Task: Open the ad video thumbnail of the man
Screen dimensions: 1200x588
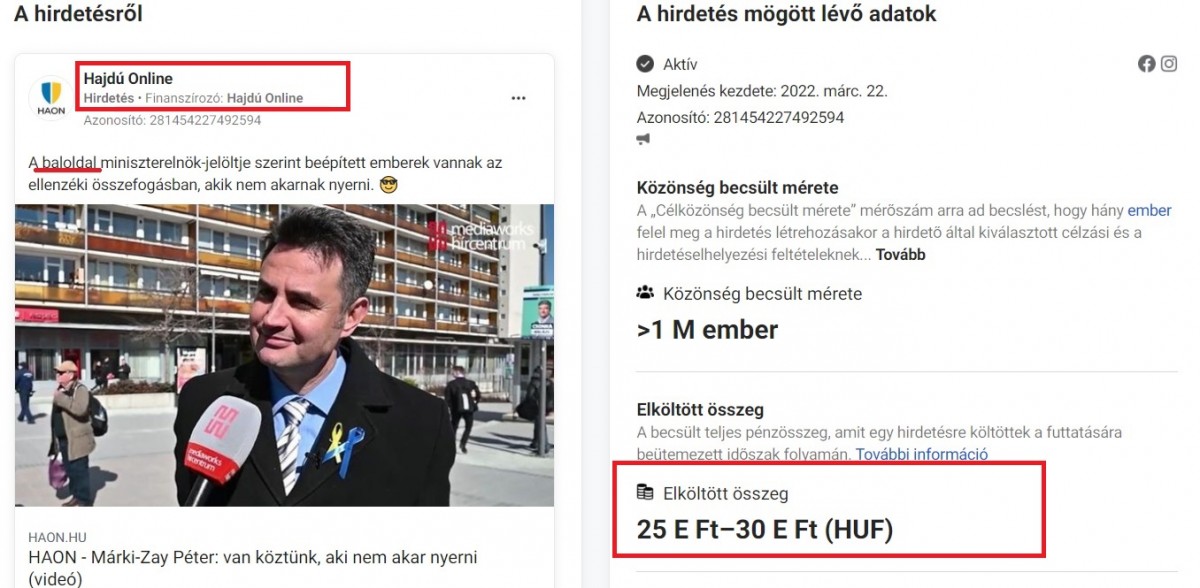Action: 284,355
